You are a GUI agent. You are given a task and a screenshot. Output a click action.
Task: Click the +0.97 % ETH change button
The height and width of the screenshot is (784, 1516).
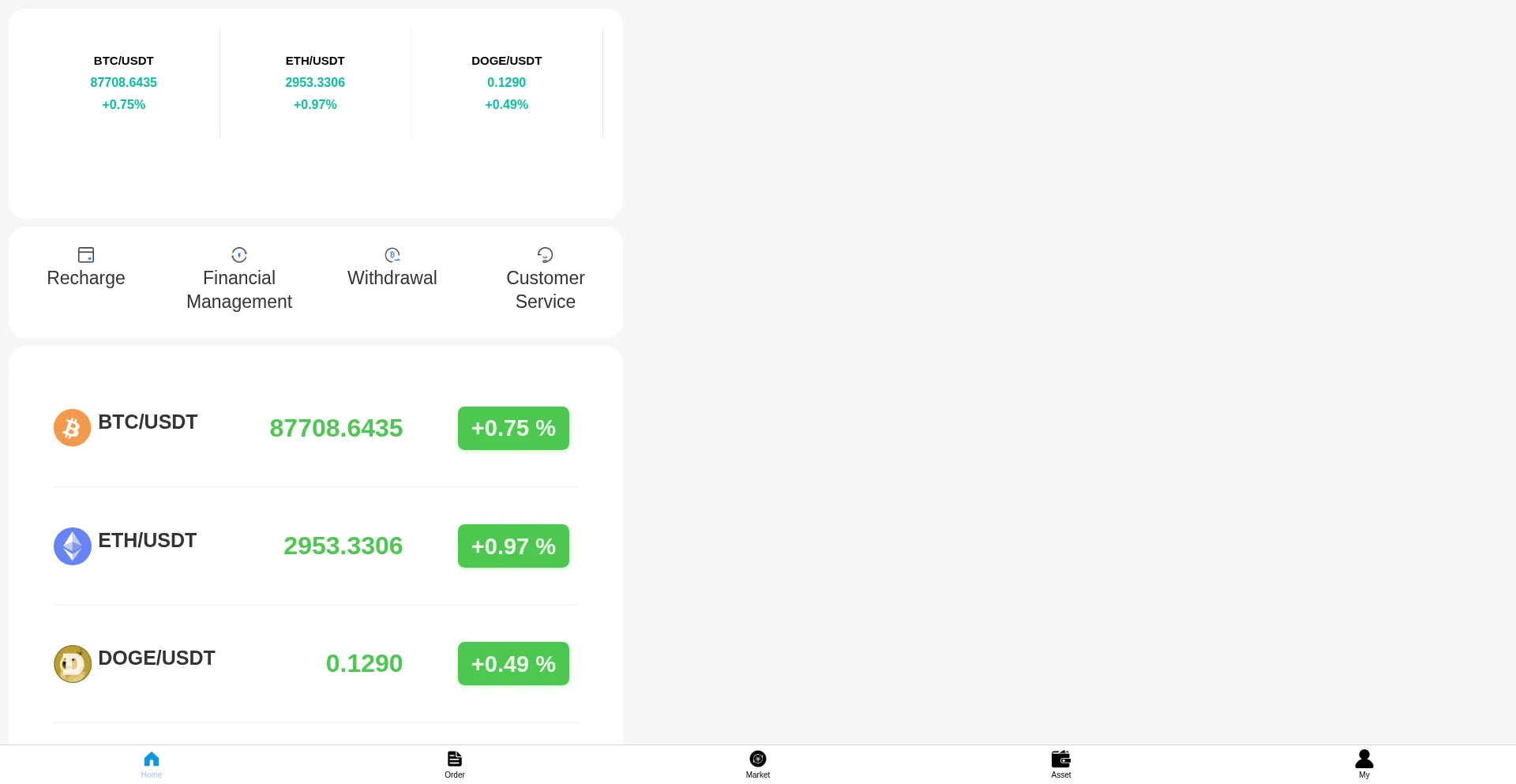click(x=513, y=546)
